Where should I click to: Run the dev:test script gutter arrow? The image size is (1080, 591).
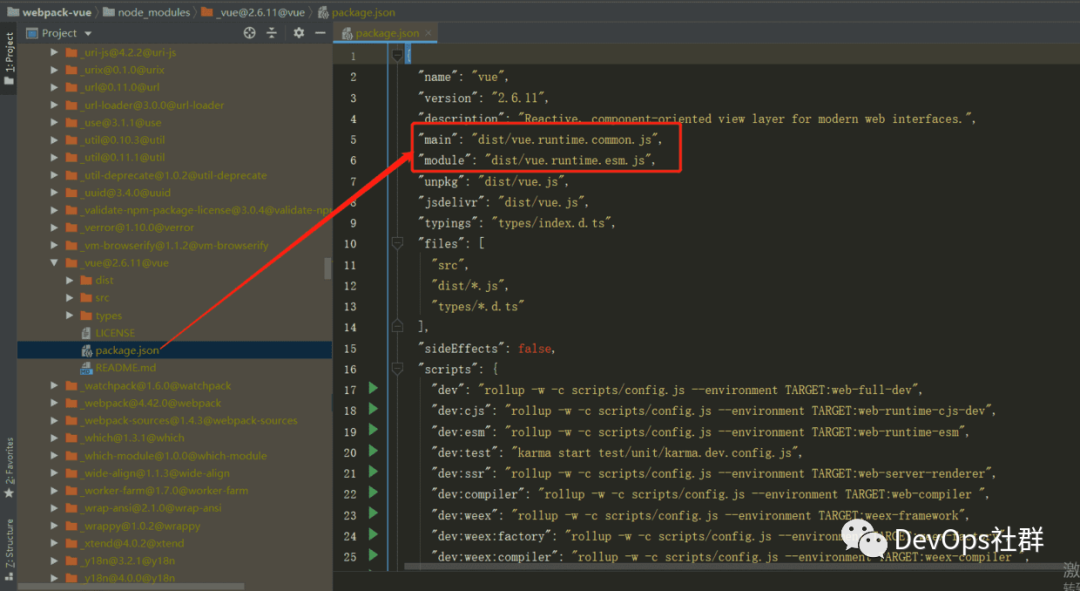[x=373, y=451]
